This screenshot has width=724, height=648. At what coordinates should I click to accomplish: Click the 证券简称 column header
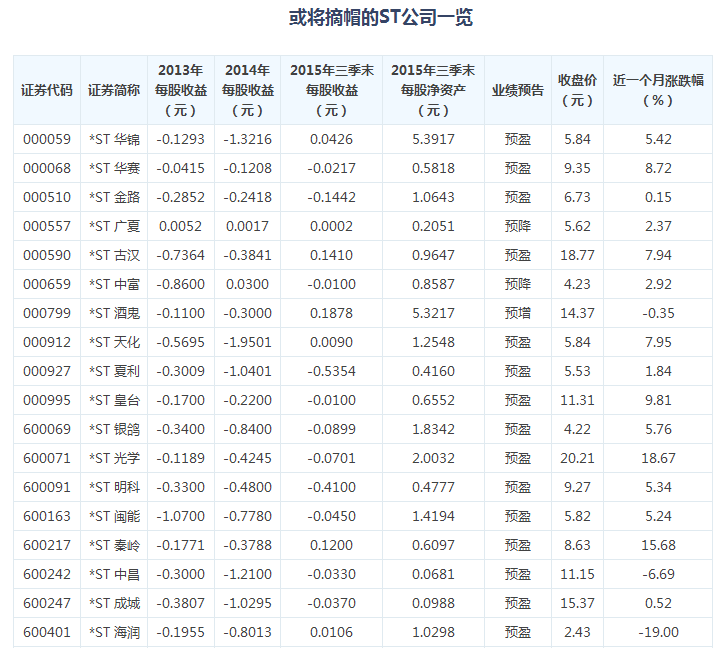tap(114, 90)
